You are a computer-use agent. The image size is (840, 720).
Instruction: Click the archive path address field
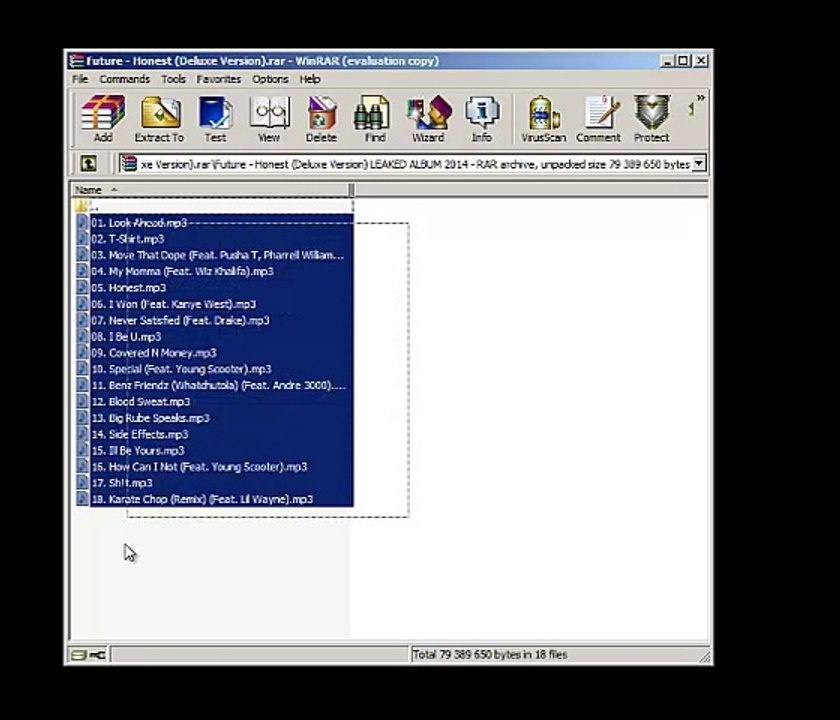click(412, 164)
